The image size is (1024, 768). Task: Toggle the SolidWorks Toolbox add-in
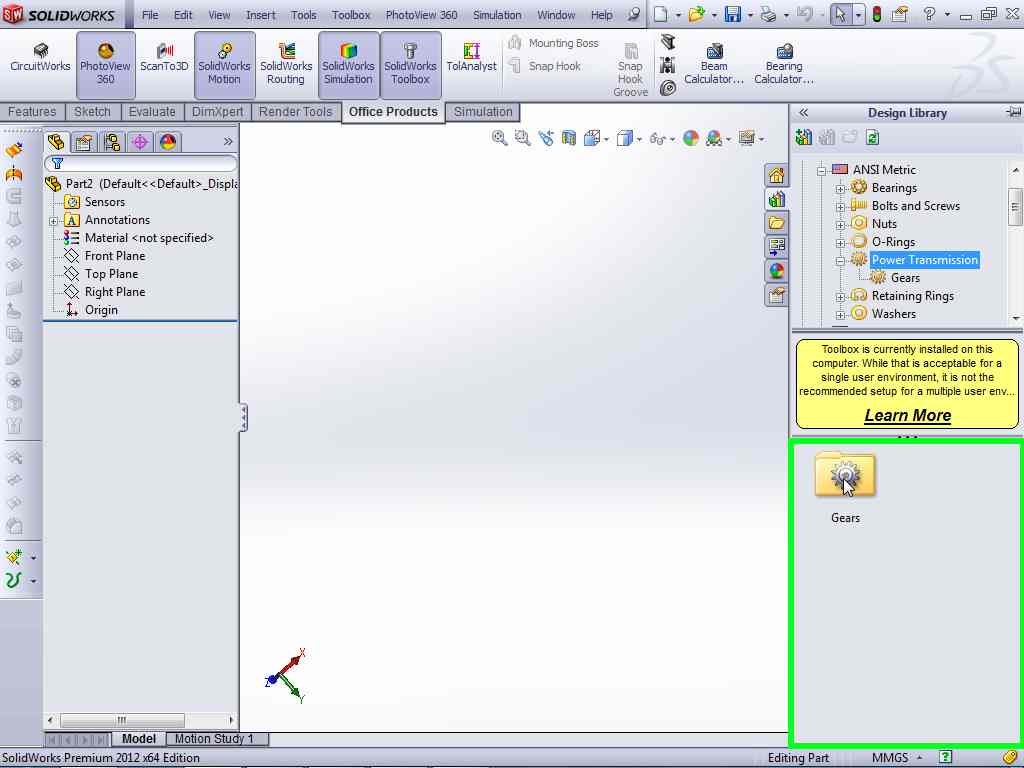point(410,65)
